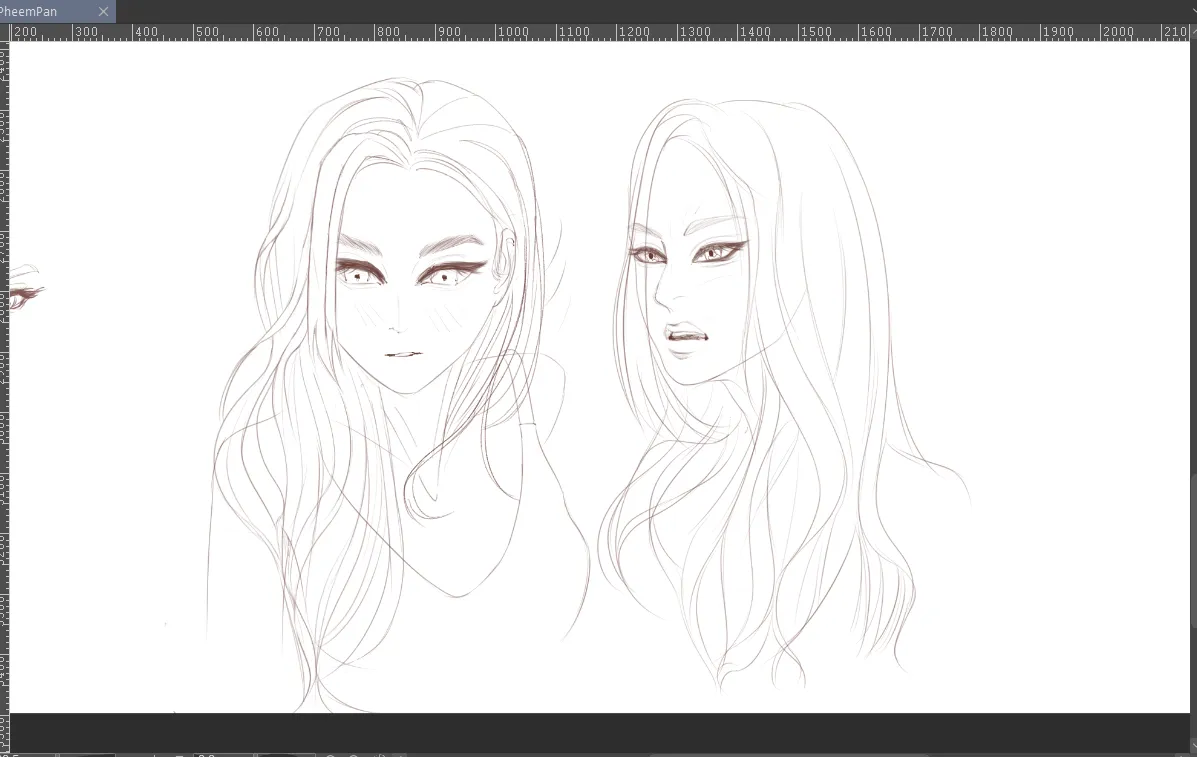Click the 1500 mark on horizontal ruler
The image size is (1197, 757).
[x=816, y=32]
